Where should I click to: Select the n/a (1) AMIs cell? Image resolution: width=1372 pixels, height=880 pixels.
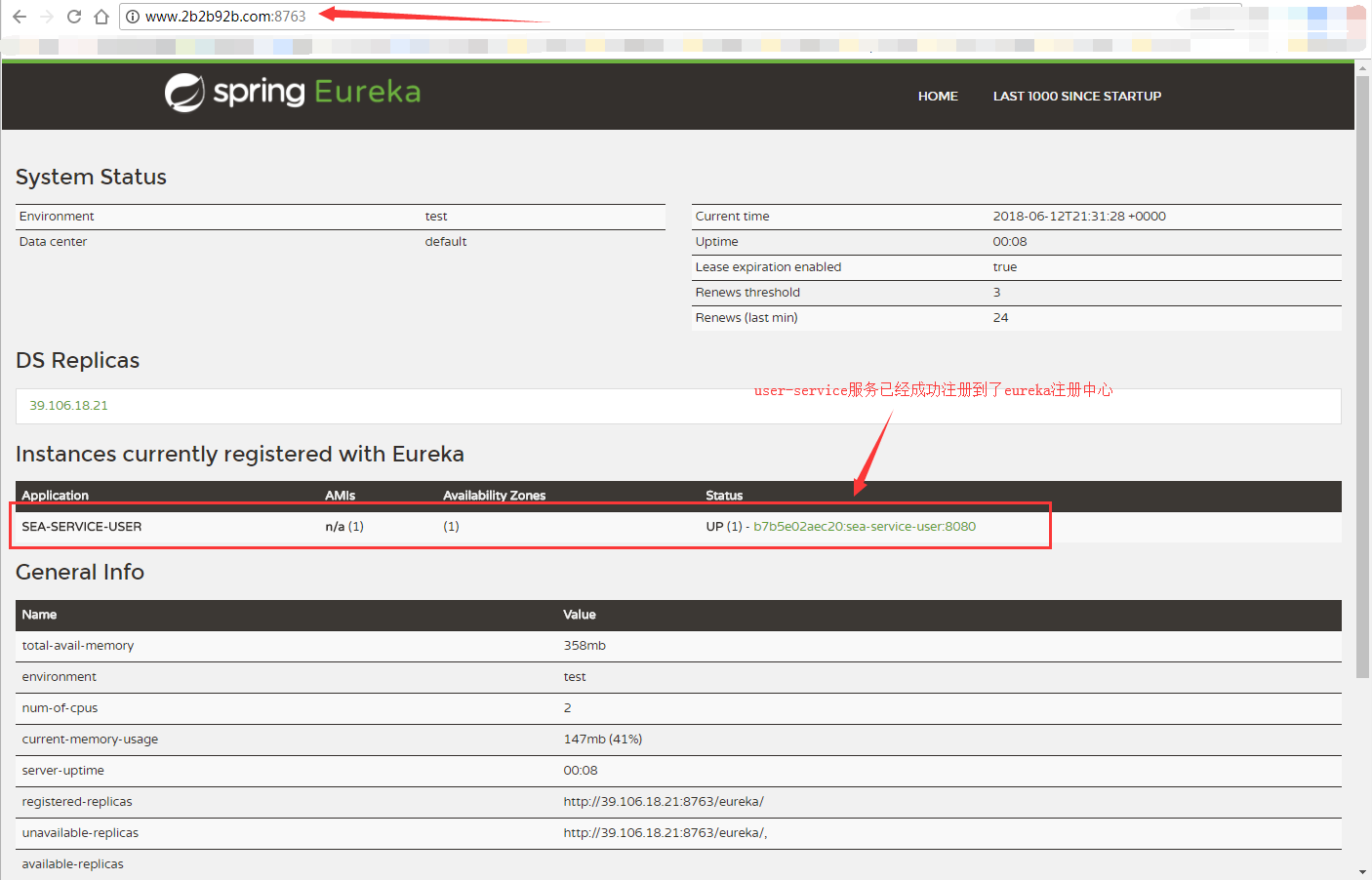pyautogui.click(x=344, y=527)
